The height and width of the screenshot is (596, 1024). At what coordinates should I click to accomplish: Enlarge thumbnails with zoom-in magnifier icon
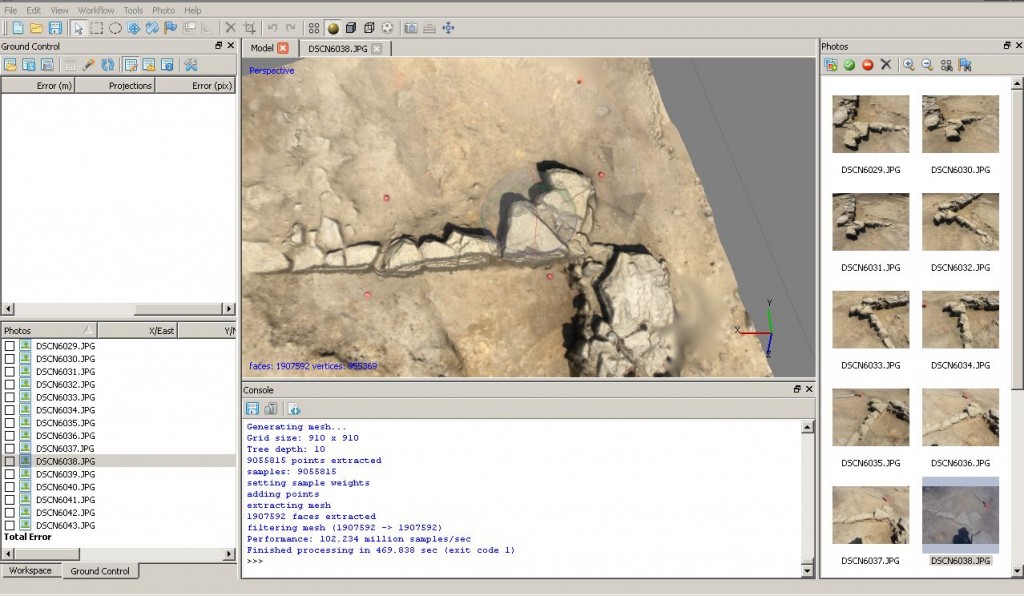click(909, 65)
